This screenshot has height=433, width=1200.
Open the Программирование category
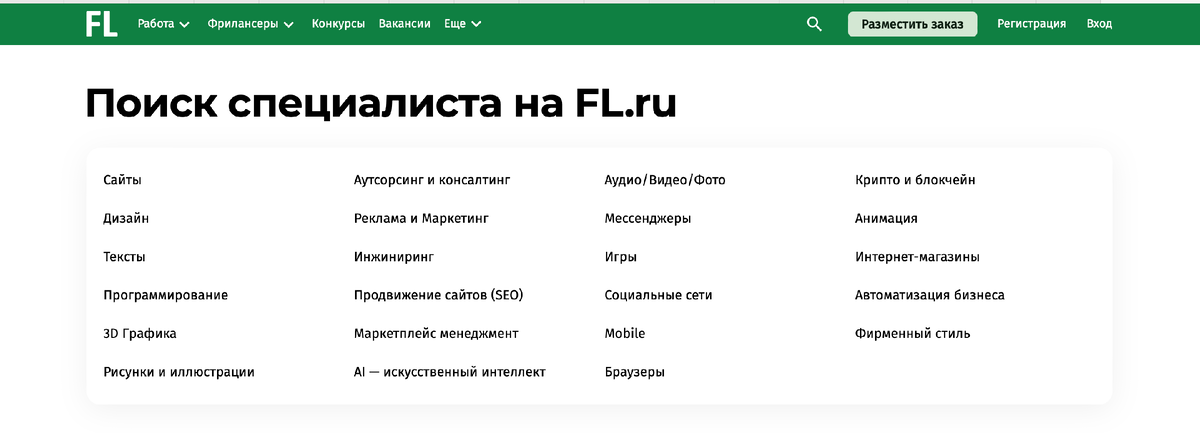(165, 295)
